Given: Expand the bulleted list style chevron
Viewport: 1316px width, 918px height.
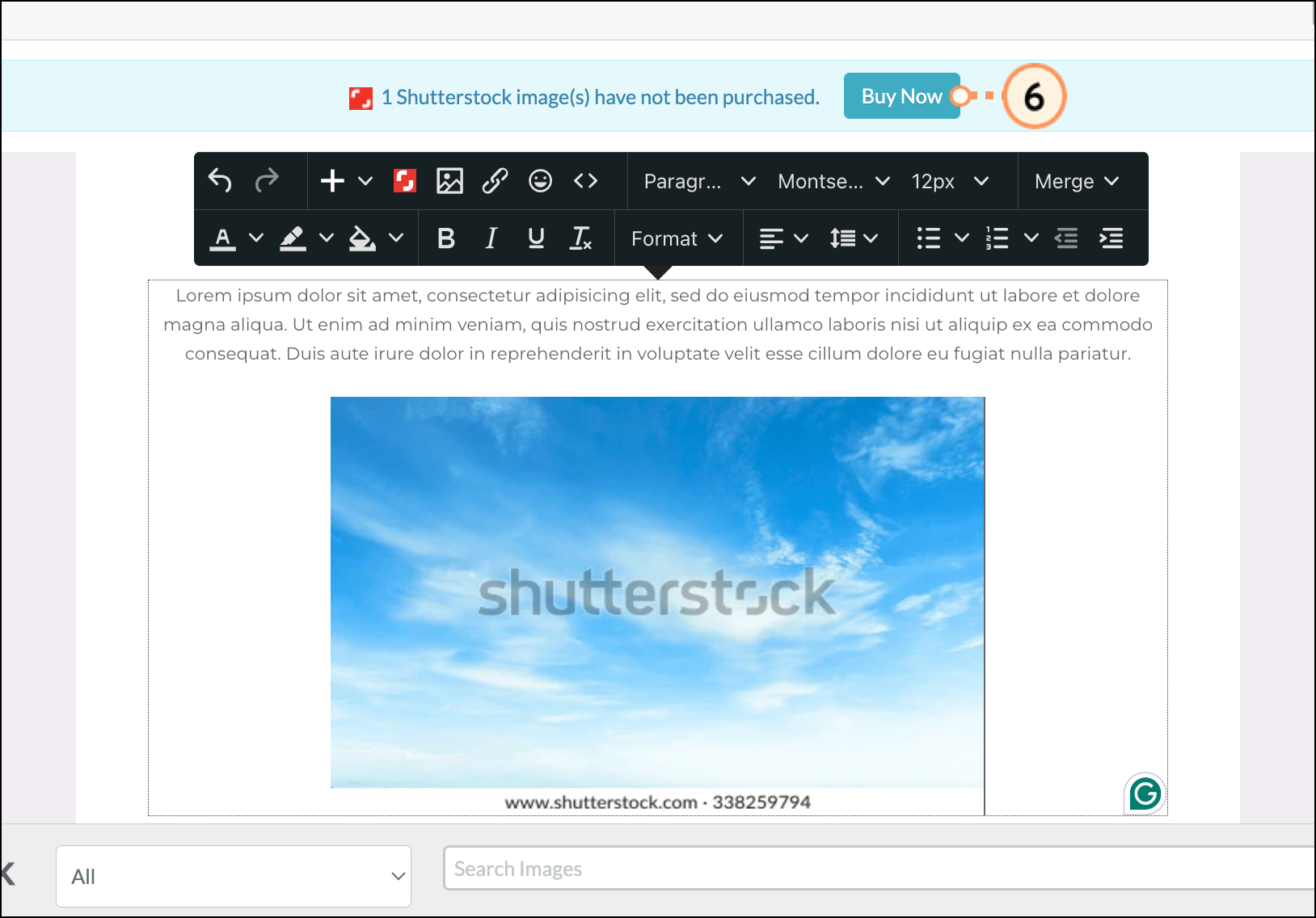Looking at the screenshot, I should point(962,238).
